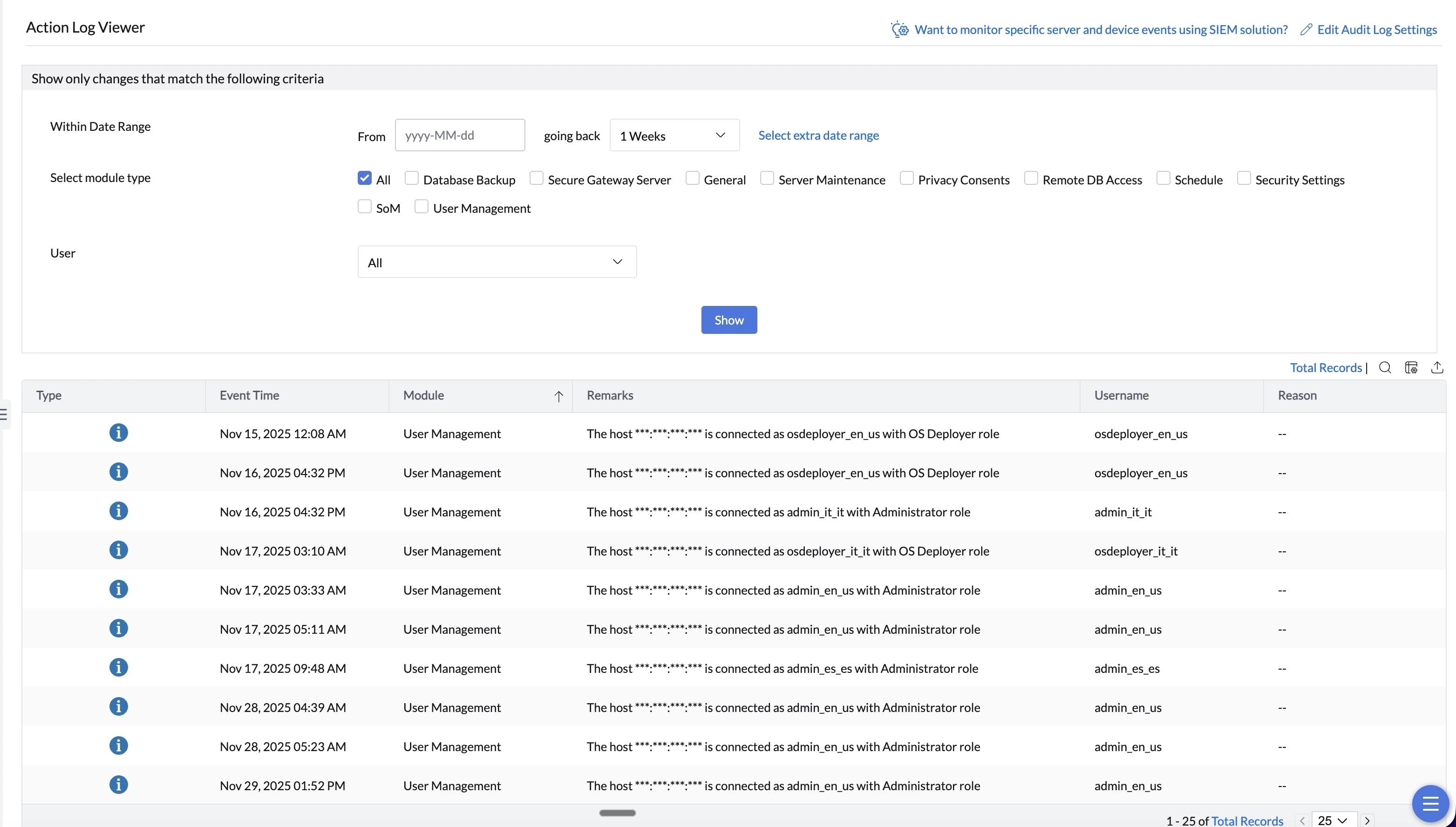1456x827 pixels.
Task: Click the pencil icon for Edit Audit Log Settings
Action: click(1306, 29)
